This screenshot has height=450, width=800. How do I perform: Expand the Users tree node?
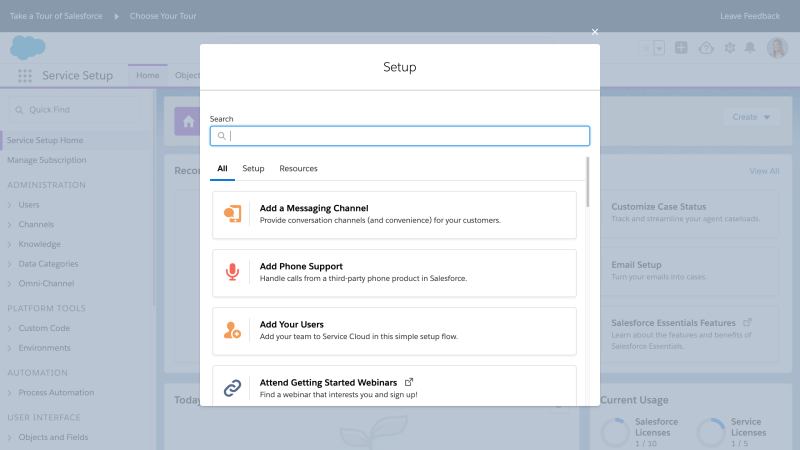point(9,205)
